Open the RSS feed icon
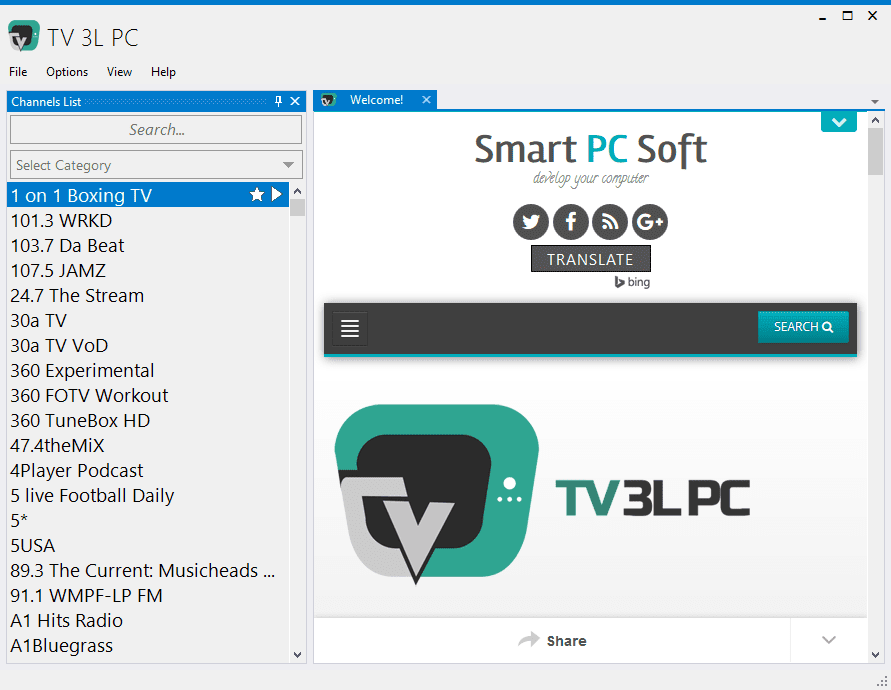891x690 pixels. pyautogui.click(x=610, y=222)
